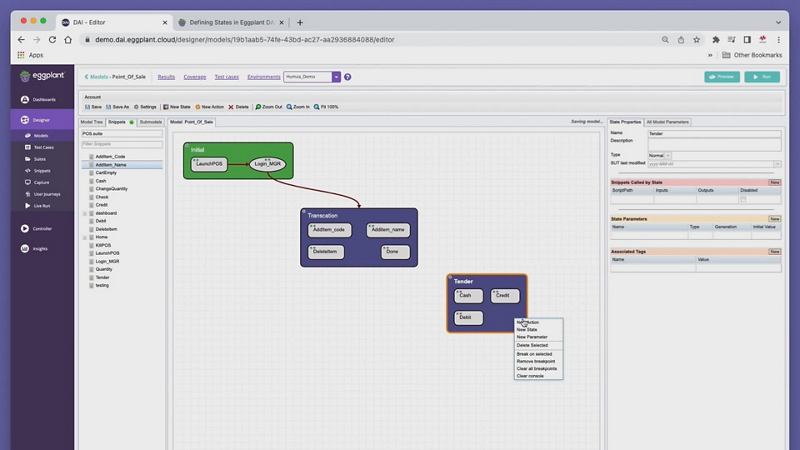The height and width of the screenshot is (450, 800).
Task: Select the AddItem_Code snippet in the list
Action: tap(110, 157)
